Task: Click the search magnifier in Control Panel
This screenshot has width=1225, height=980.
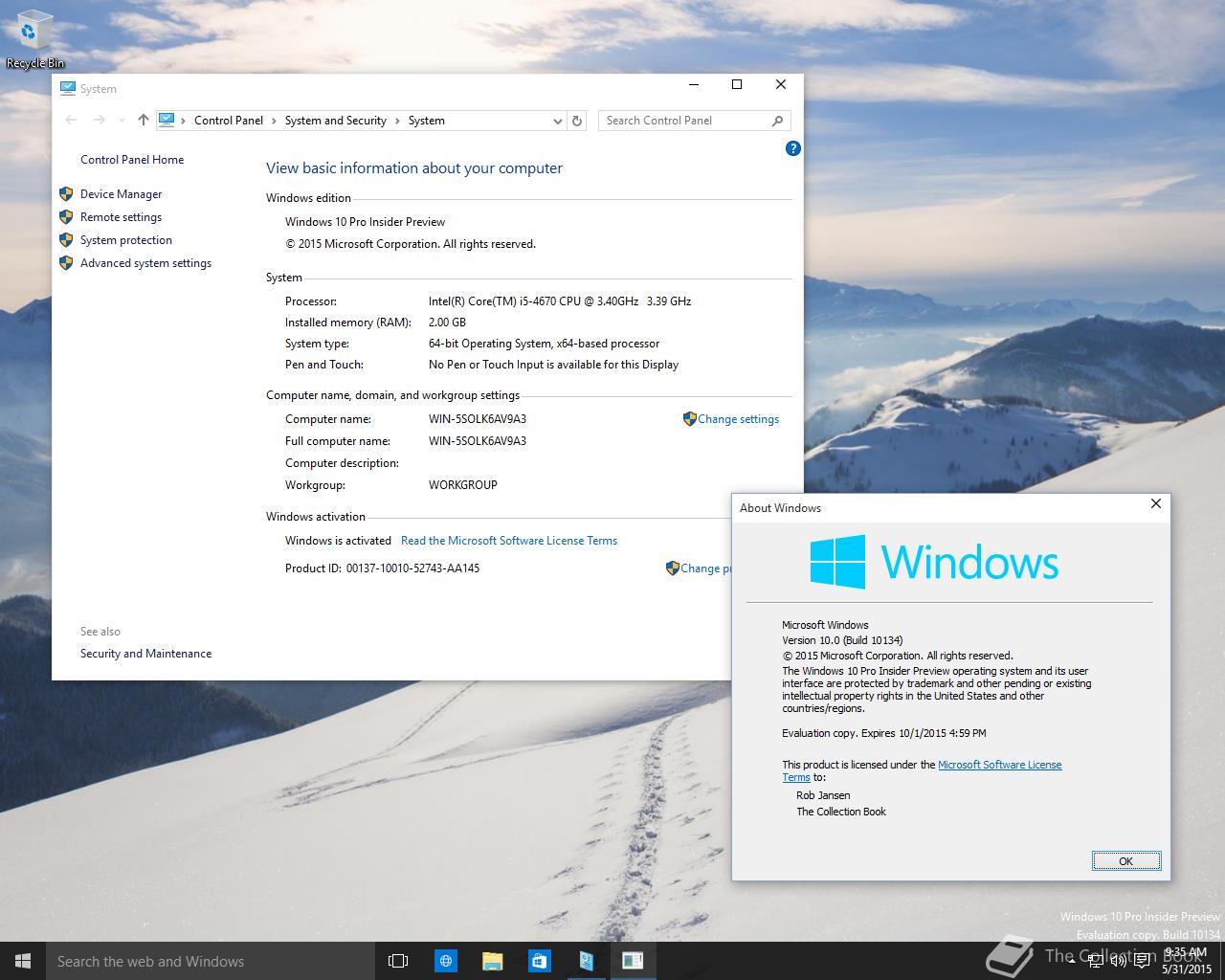Action: (x=777, y=121)
